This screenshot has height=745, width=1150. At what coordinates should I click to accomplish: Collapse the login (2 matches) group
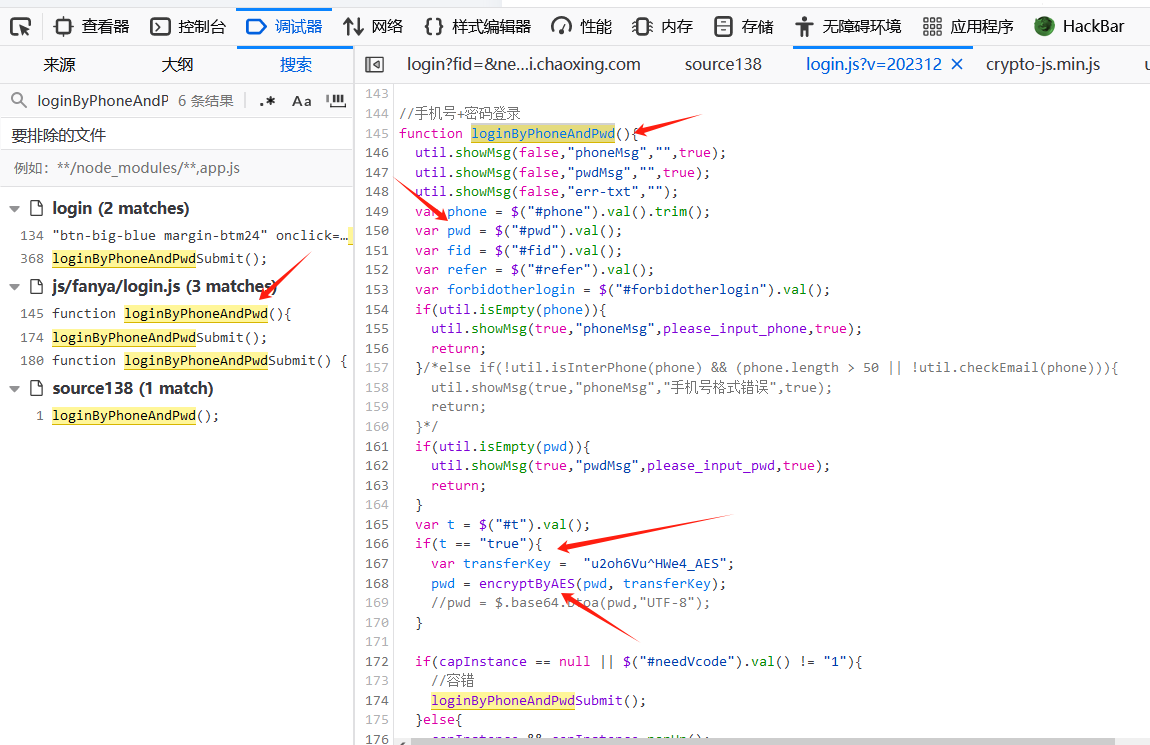(x=14, y=209)
